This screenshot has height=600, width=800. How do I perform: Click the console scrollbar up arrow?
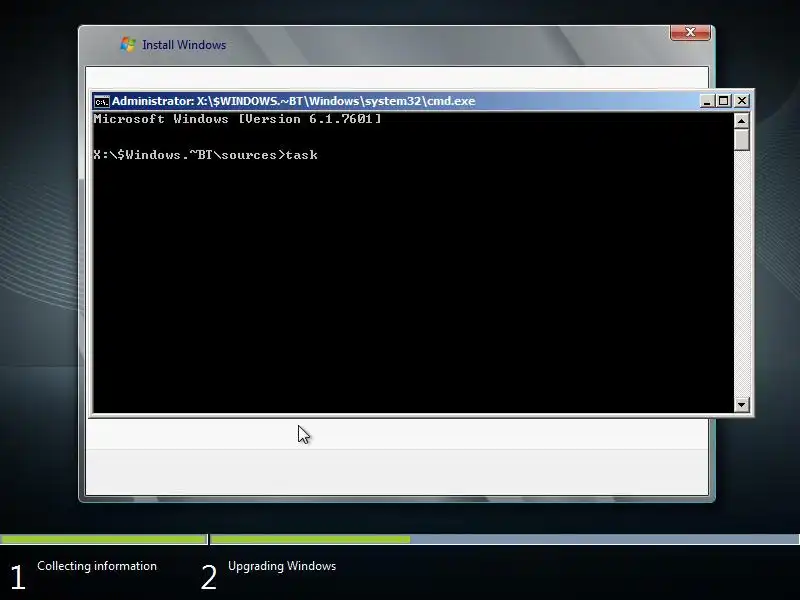coord(741,121)
